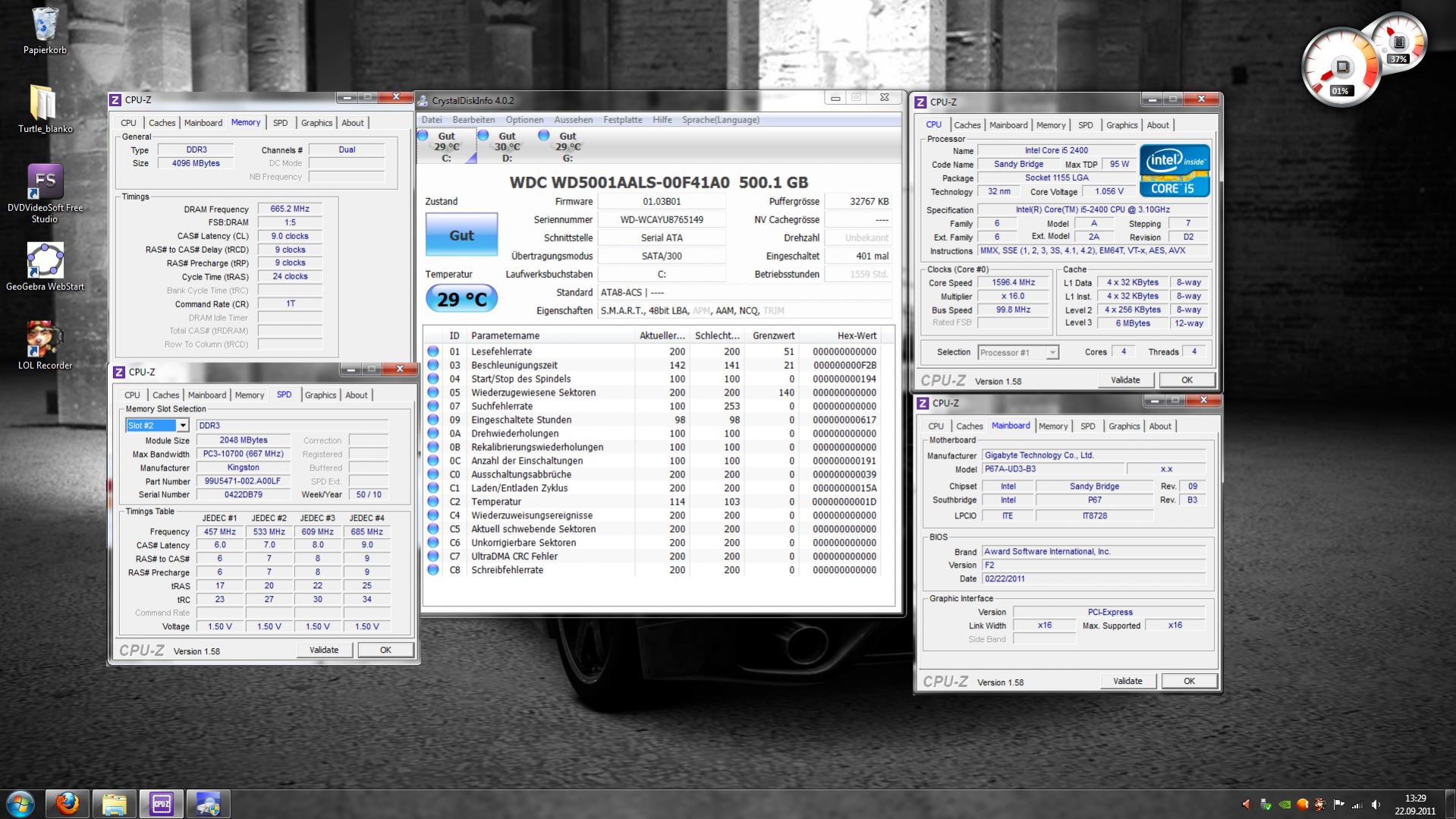1456x819 pixels.
Task: Open the Windows Start menu orb
Action: coord(20,804)
